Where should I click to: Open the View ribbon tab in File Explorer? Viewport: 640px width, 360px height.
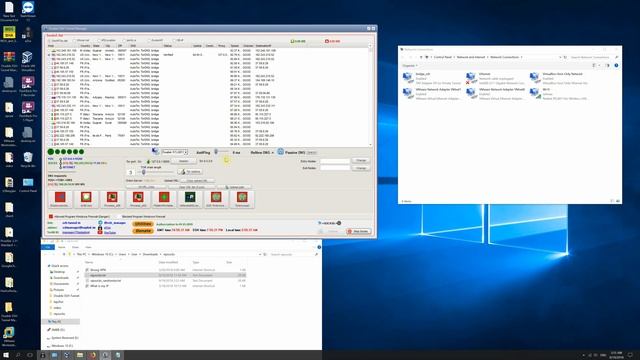point(88,247)
